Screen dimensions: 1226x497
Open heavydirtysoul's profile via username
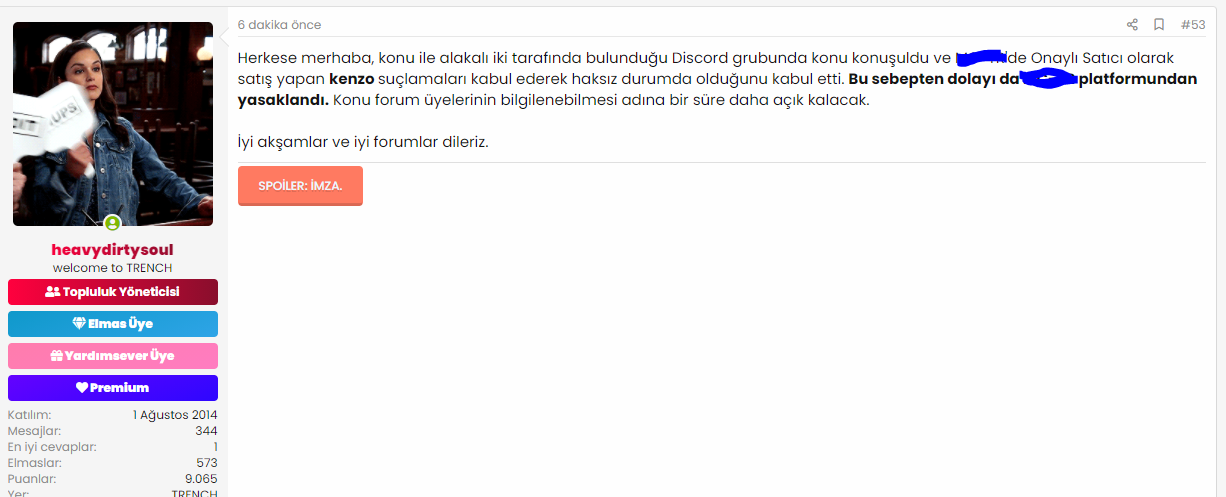click(x=112, y=249)
